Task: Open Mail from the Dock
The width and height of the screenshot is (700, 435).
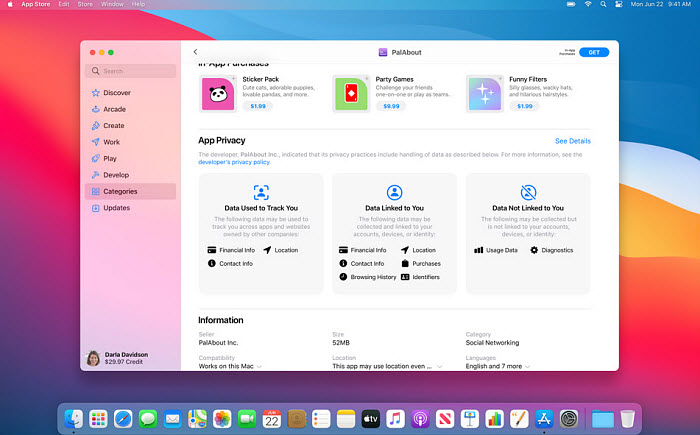Action: click(x=172, y=419)
